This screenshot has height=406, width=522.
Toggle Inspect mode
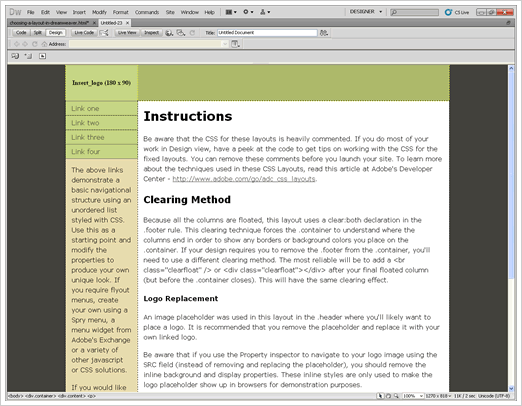pos(151,33)
